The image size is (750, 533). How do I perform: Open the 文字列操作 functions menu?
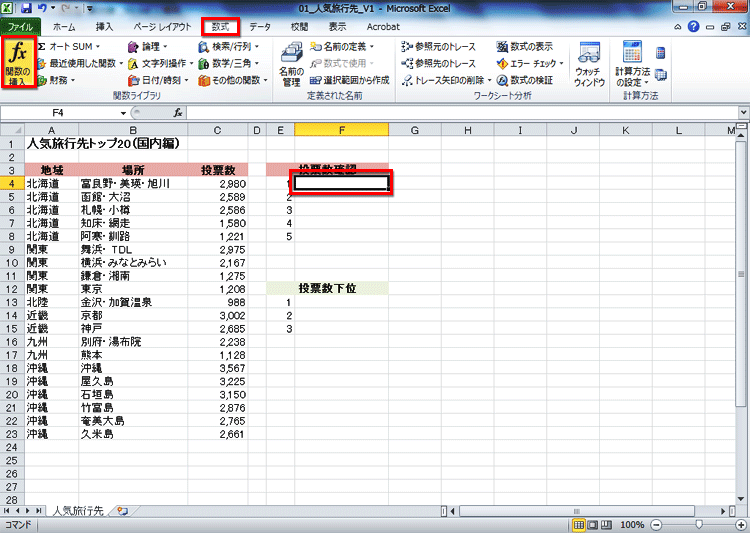(x=161, y=63)
